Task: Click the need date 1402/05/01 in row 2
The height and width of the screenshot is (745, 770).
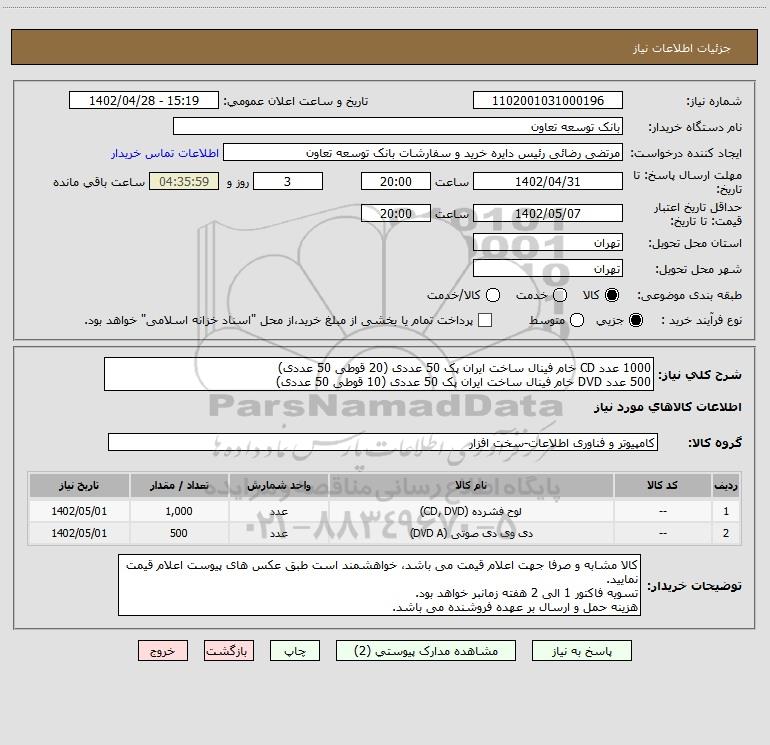Action: coord(79,533)
